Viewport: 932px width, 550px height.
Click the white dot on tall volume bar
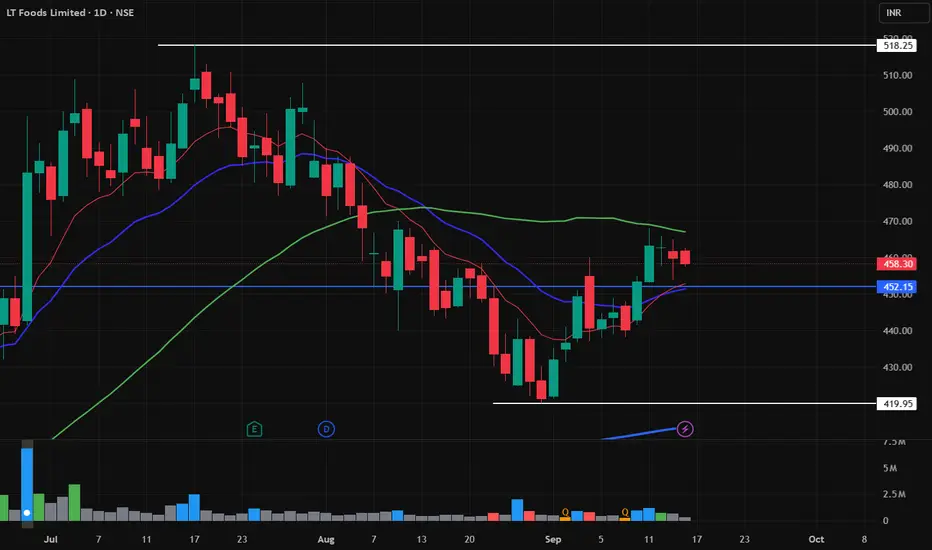click(x=27, y=513)
